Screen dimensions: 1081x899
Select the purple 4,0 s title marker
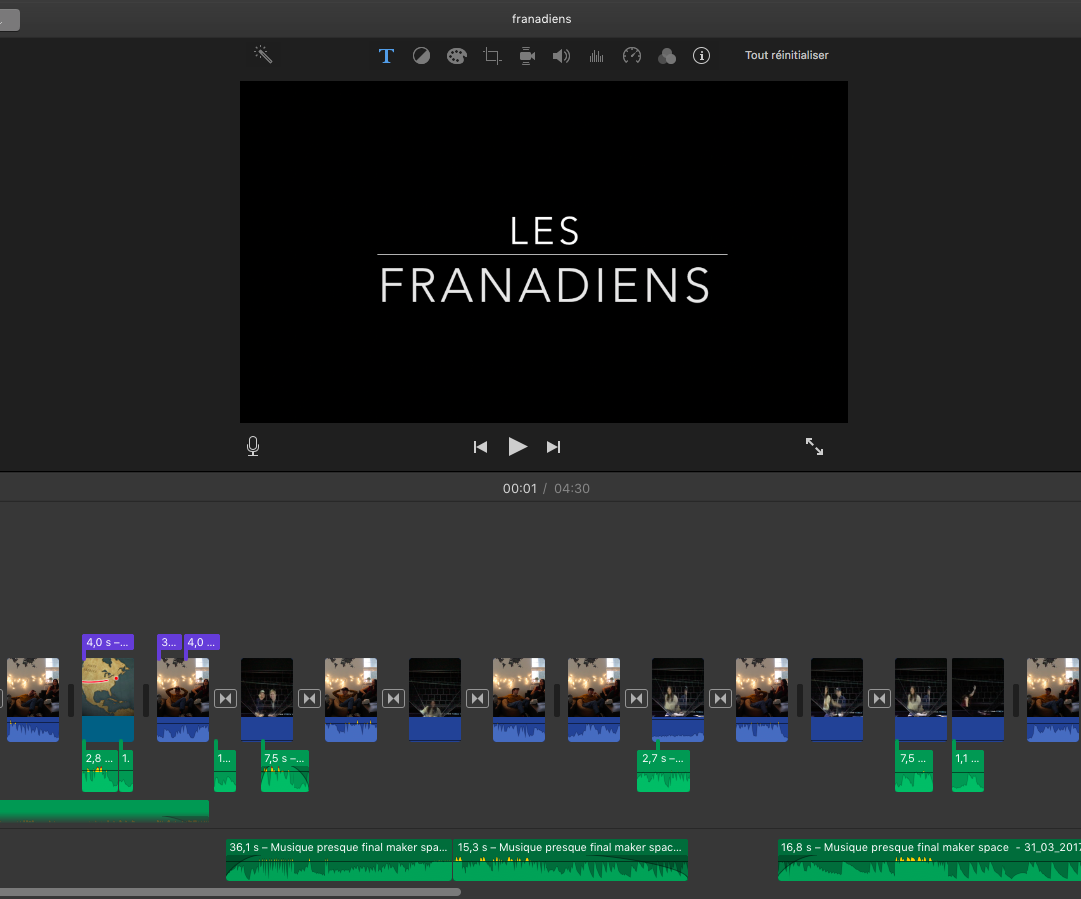[x=108, y=642]
